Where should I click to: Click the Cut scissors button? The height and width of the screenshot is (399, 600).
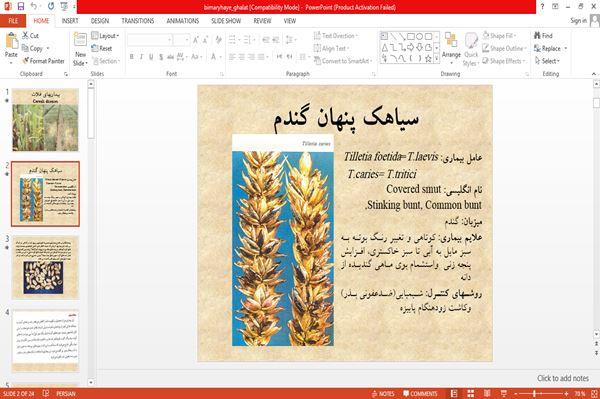30,36
